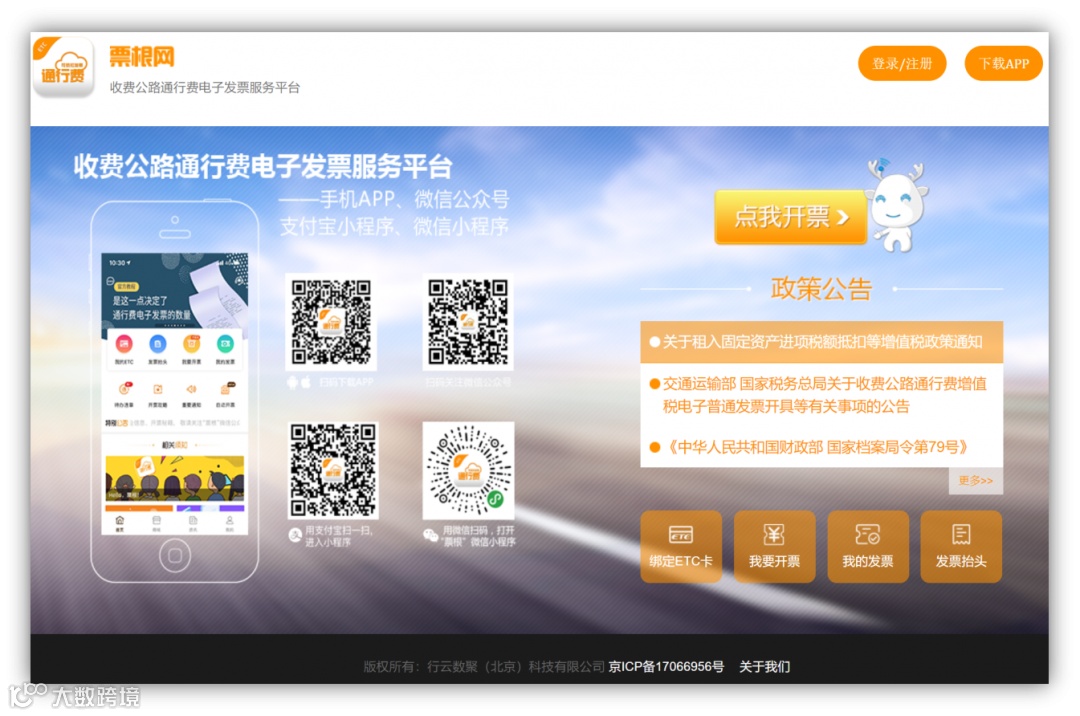This screenshot has height=716, width=1080.
Task: Tap the blue 发票抬头 icon in phone mockup
Action: point(158,344)
